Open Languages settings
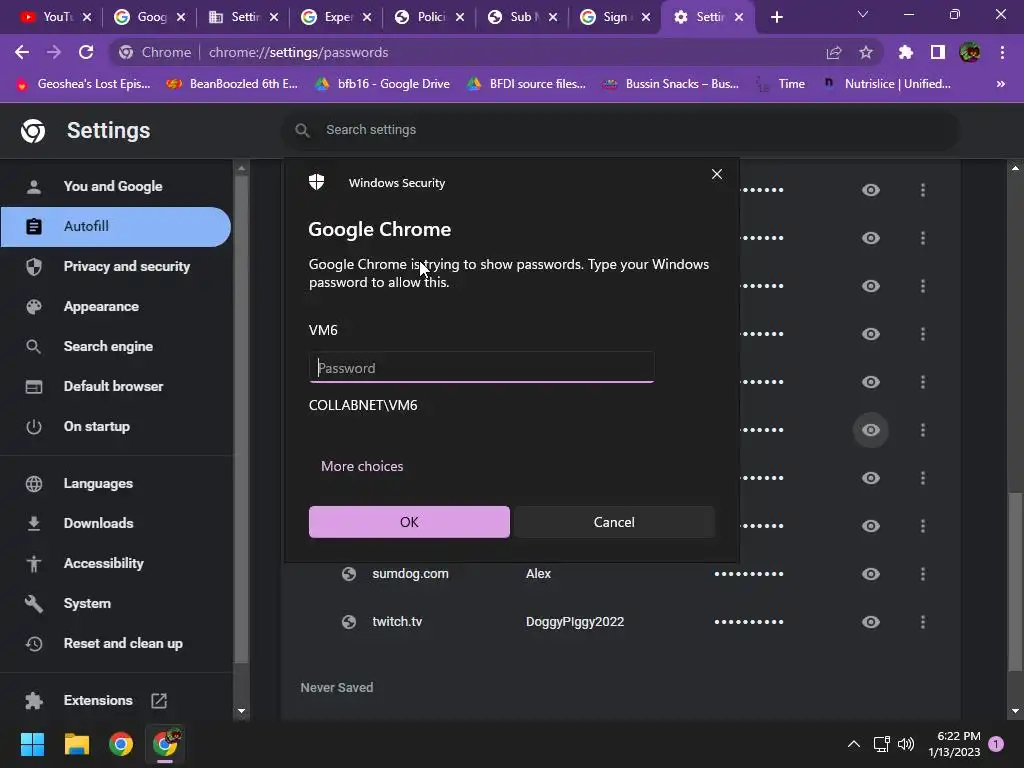Screen dimensions: 1024x768 116,483
